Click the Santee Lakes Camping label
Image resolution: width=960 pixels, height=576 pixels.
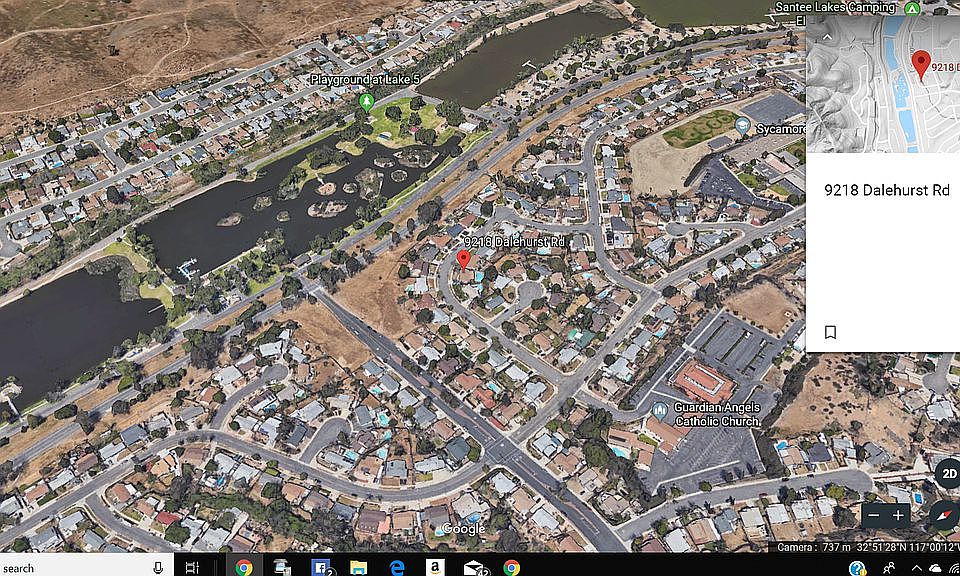pyautogui.click(x=836, y=7)
